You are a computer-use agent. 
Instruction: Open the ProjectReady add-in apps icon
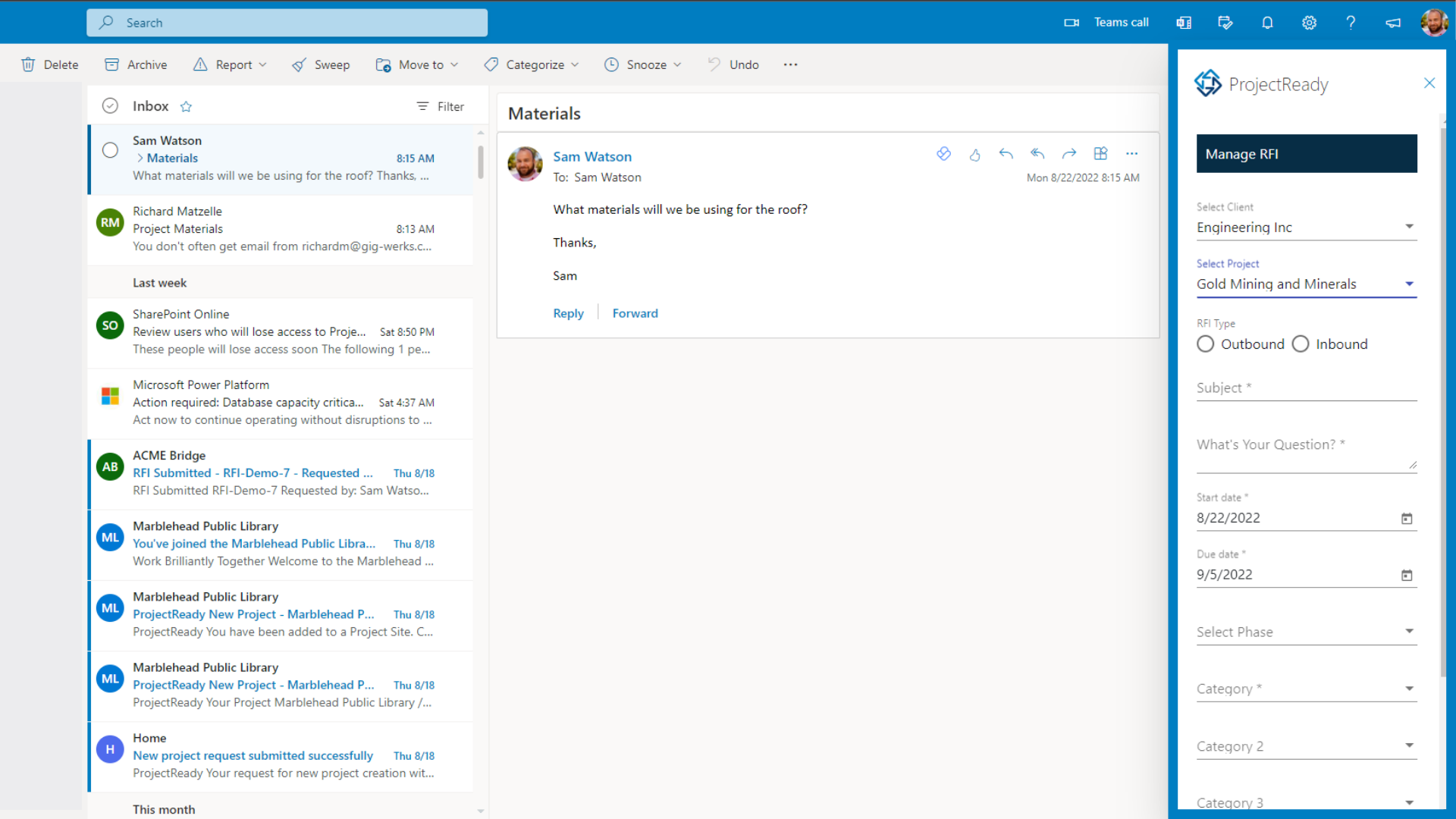click(1101, 153)
